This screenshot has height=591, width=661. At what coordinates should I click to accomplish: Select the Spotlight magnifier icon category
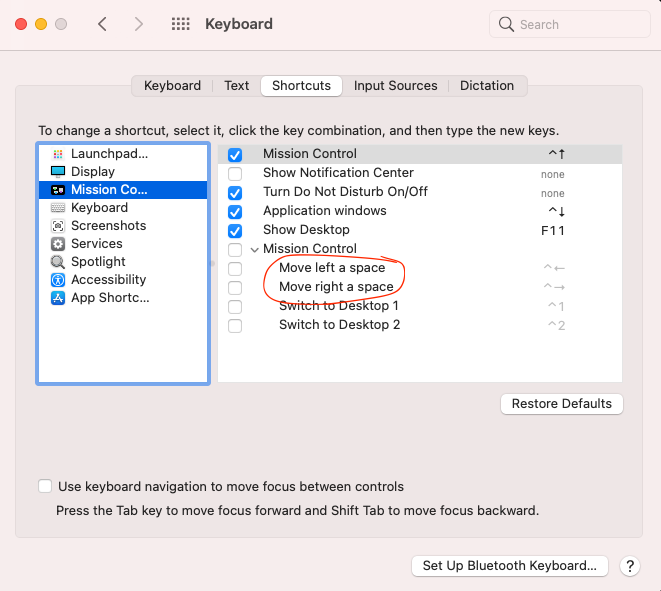(x=58, y=262)
